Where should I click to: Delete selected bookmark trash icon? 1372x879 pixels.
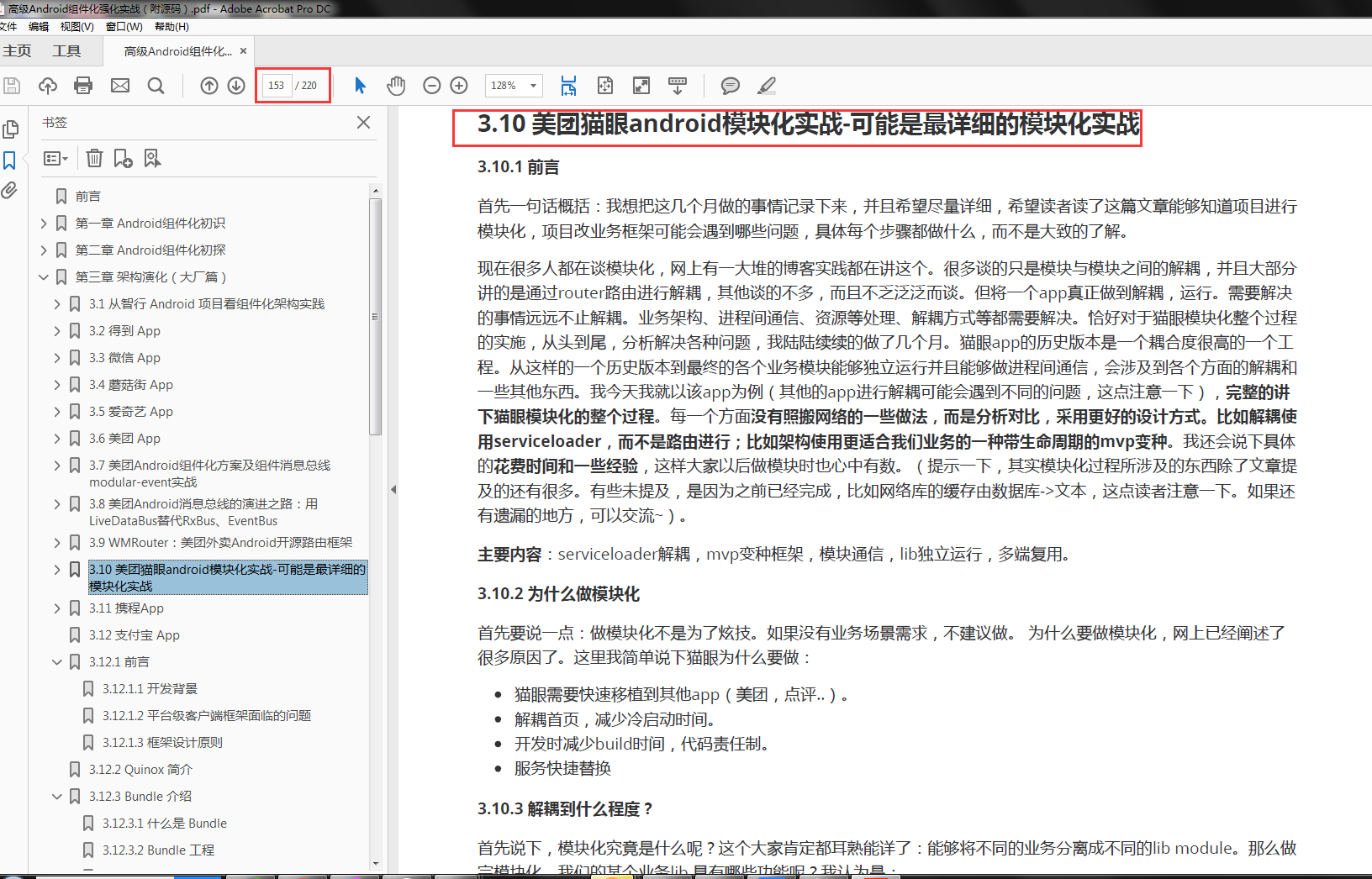point(95,158)
